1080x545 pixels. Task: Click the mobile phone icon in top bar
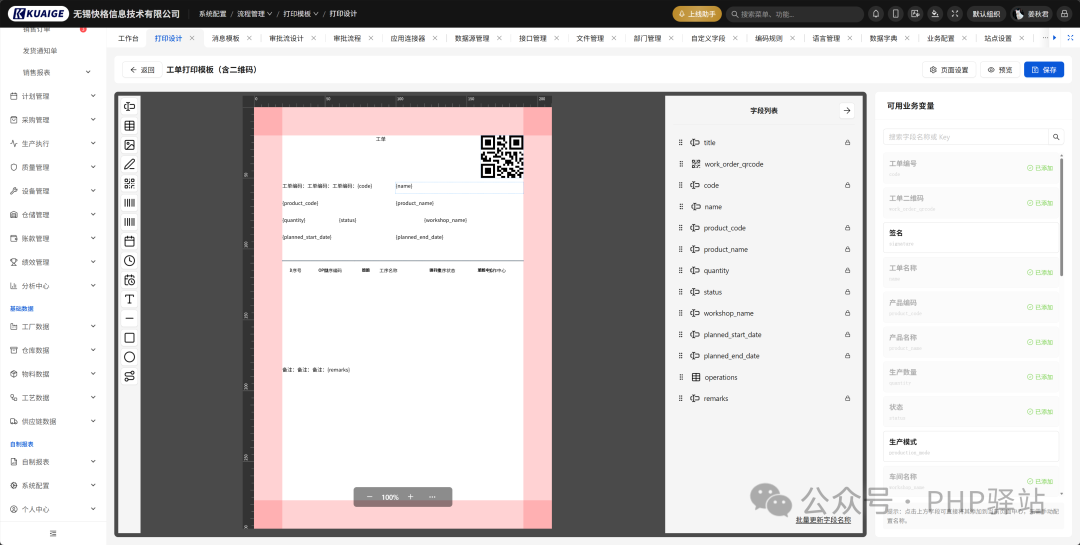click(895, 14)
